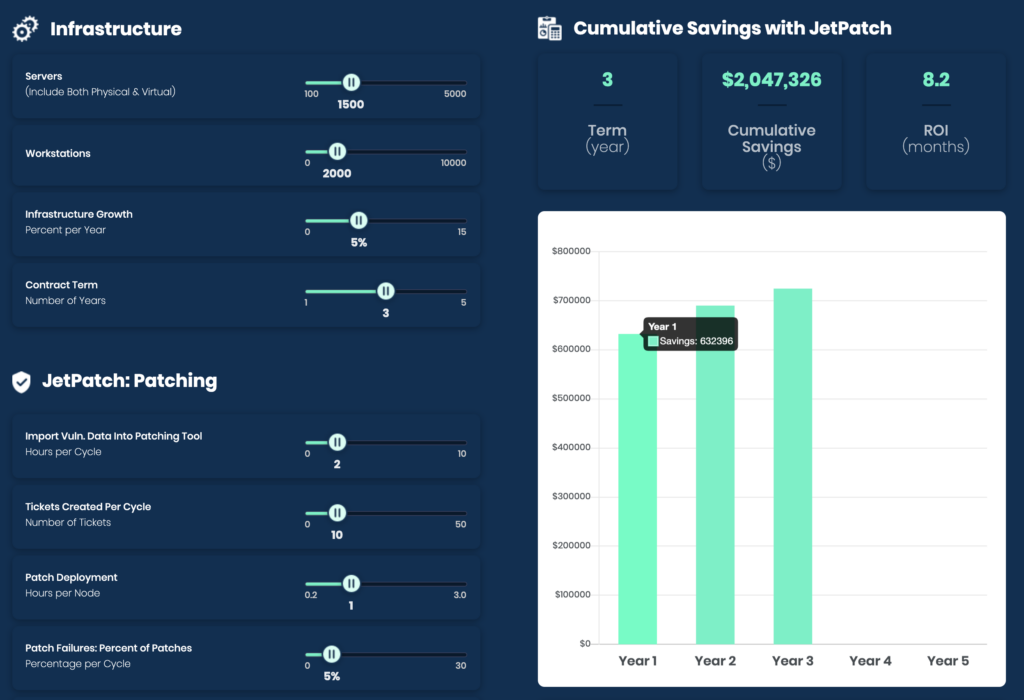Click the Contract Term label
This screenshot has width=1024, height=700.
click(x=61, y=285)
